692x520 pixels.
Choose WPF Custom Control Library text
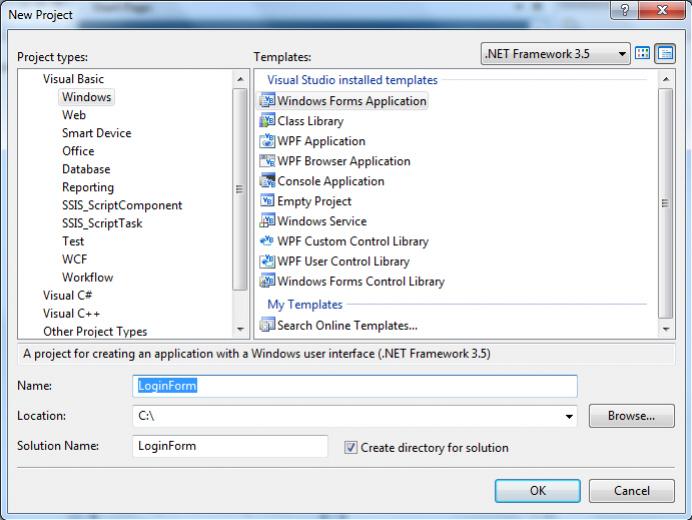click(x=353, y=241)
